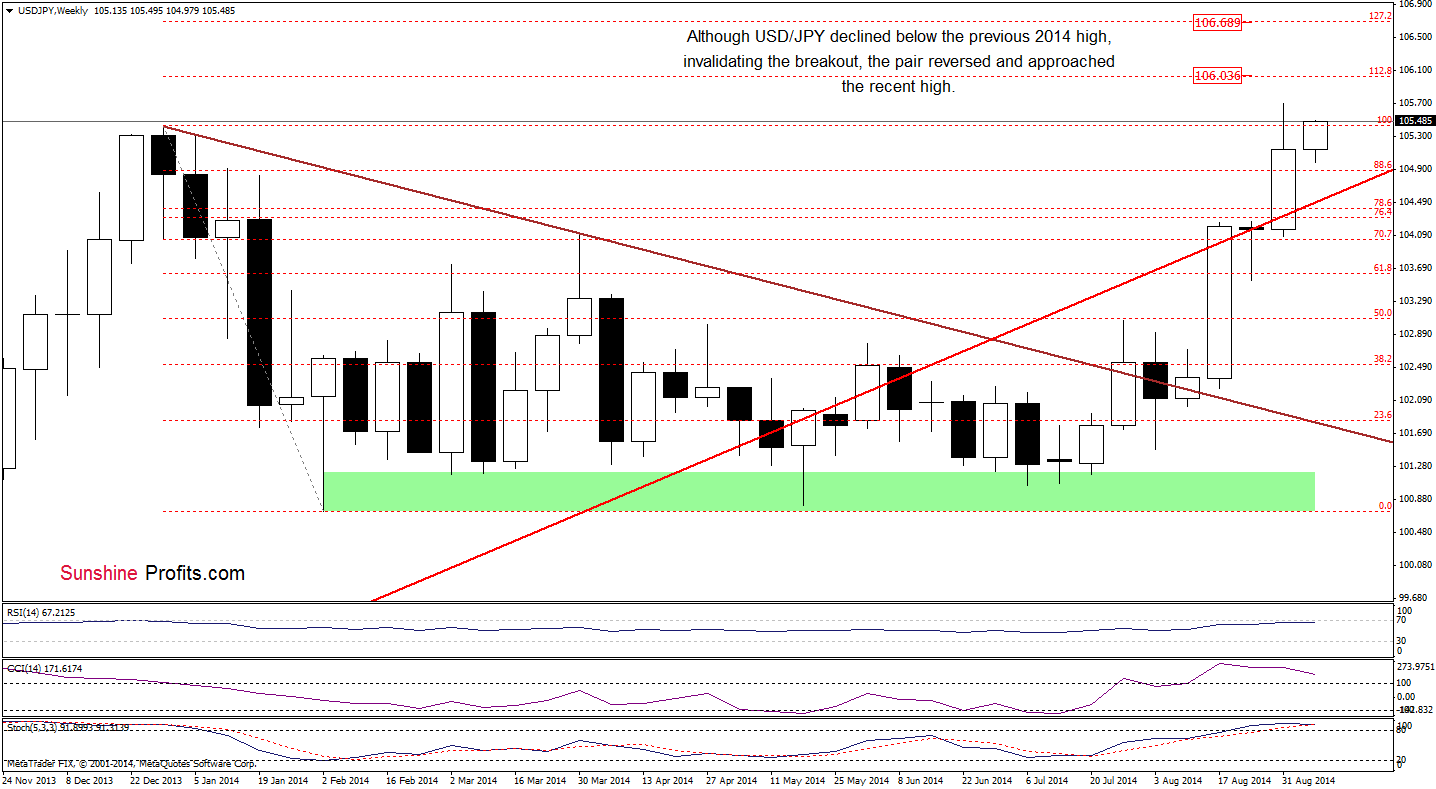Select the 61.8 Fibonacci level label

[1383, 268]
